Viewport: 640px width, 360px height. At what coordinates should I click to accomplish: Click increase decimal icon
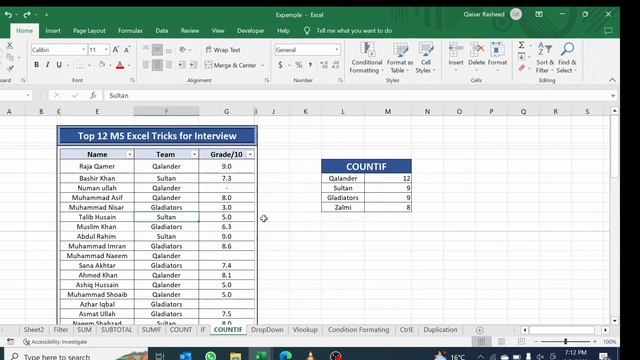tap(324, 65)
